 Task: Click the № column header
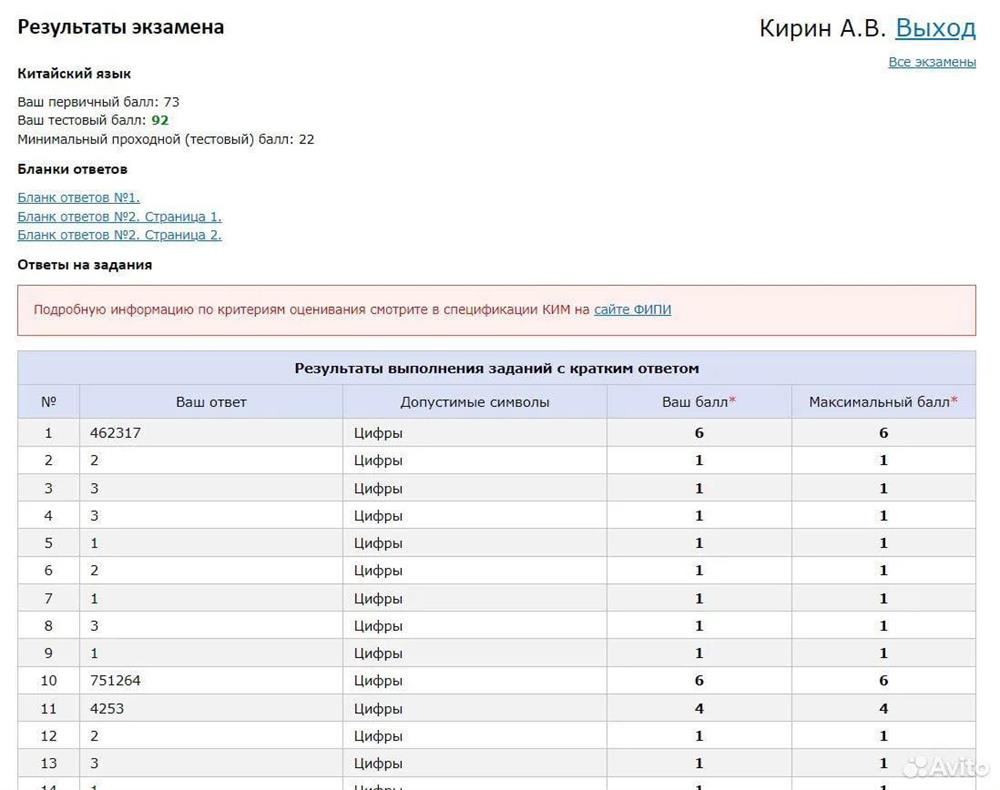(48, 402)
